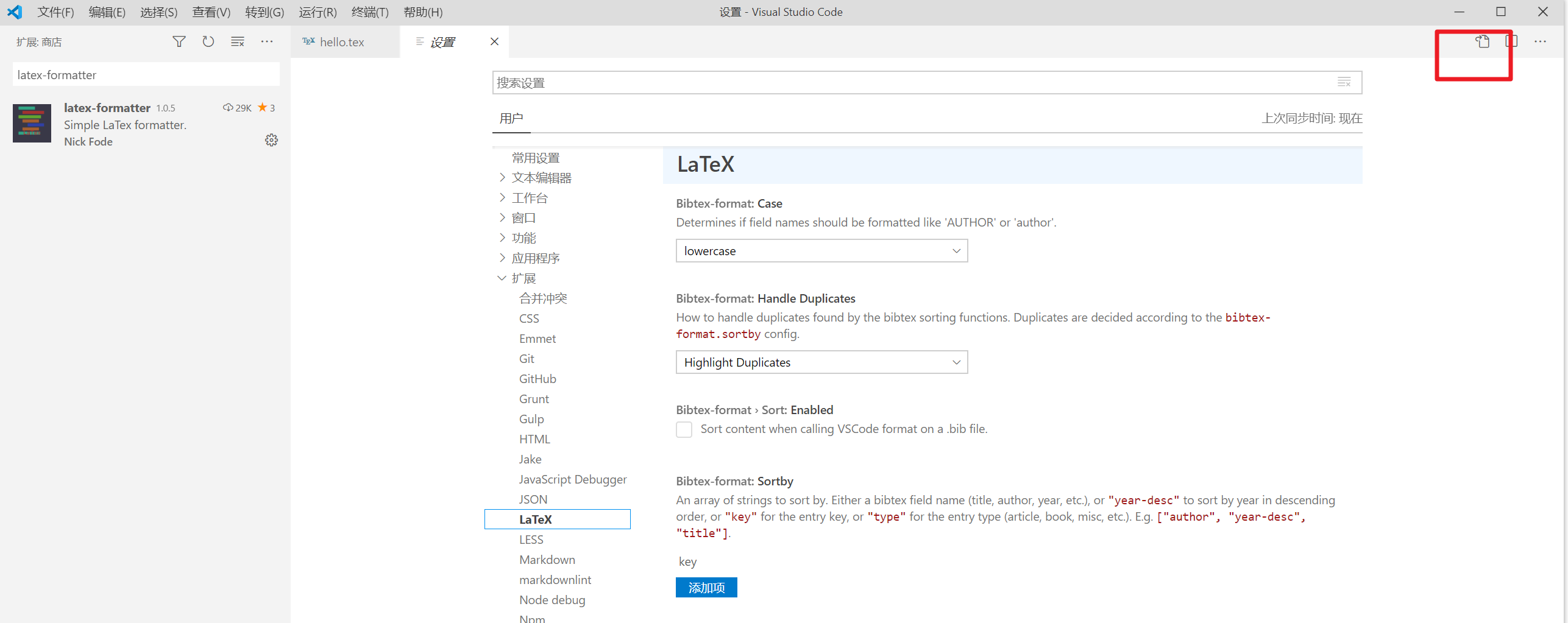Select LESS in settings tree
The image size is (1568, 623).
tap(531, 540)
